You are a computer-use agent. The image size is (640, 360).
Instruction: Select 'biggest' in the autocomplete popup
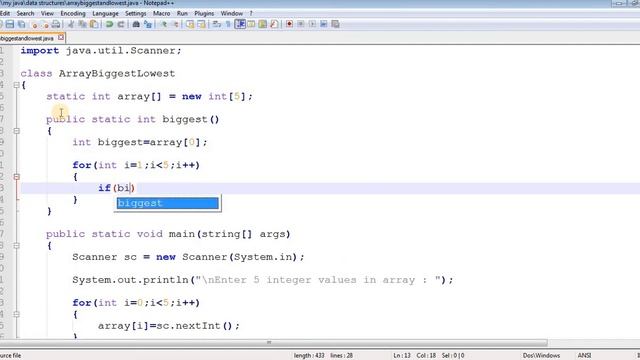167,203
